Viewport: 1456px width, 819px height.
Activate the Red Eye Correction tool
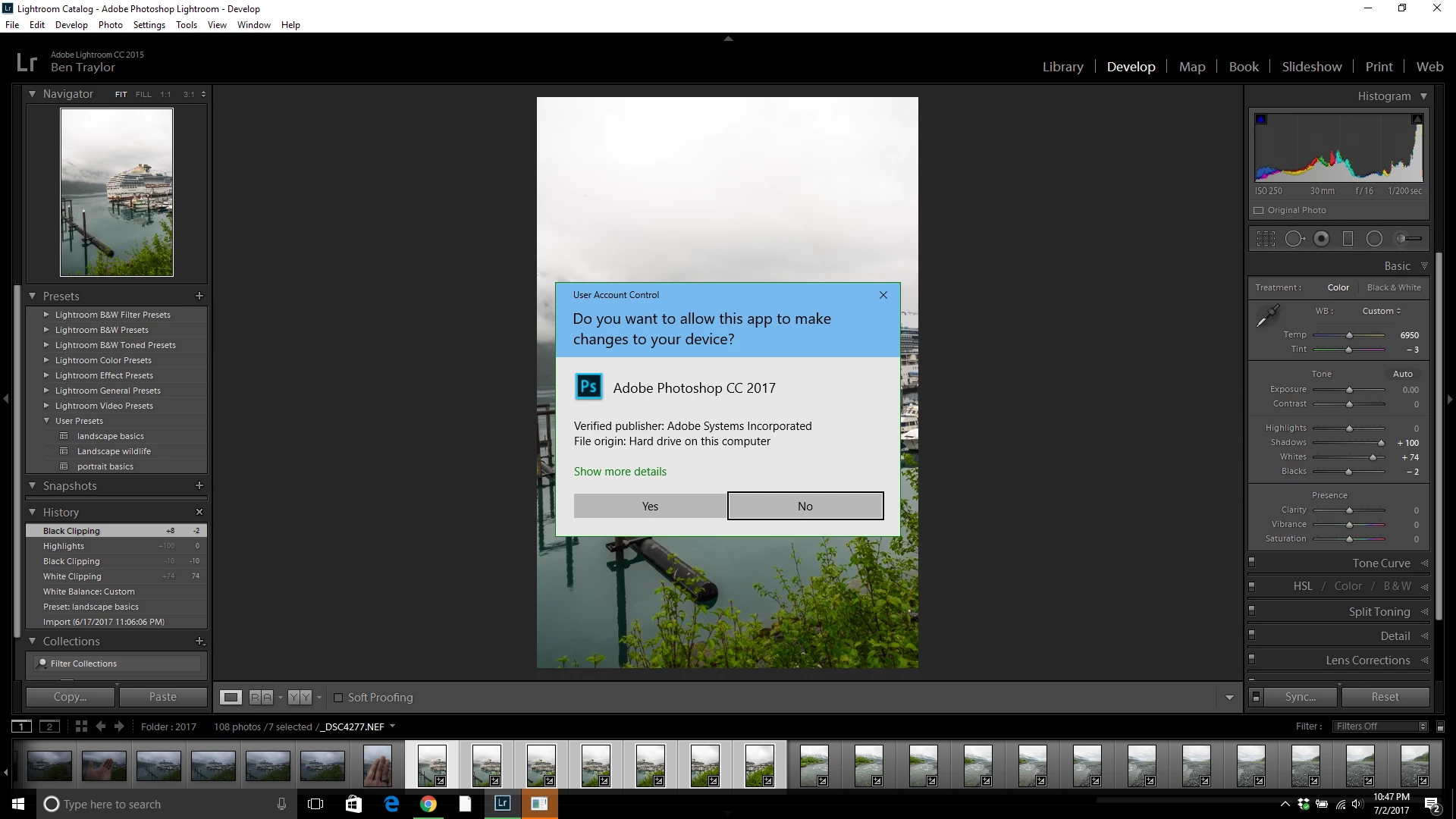[x=1321, y=239]
